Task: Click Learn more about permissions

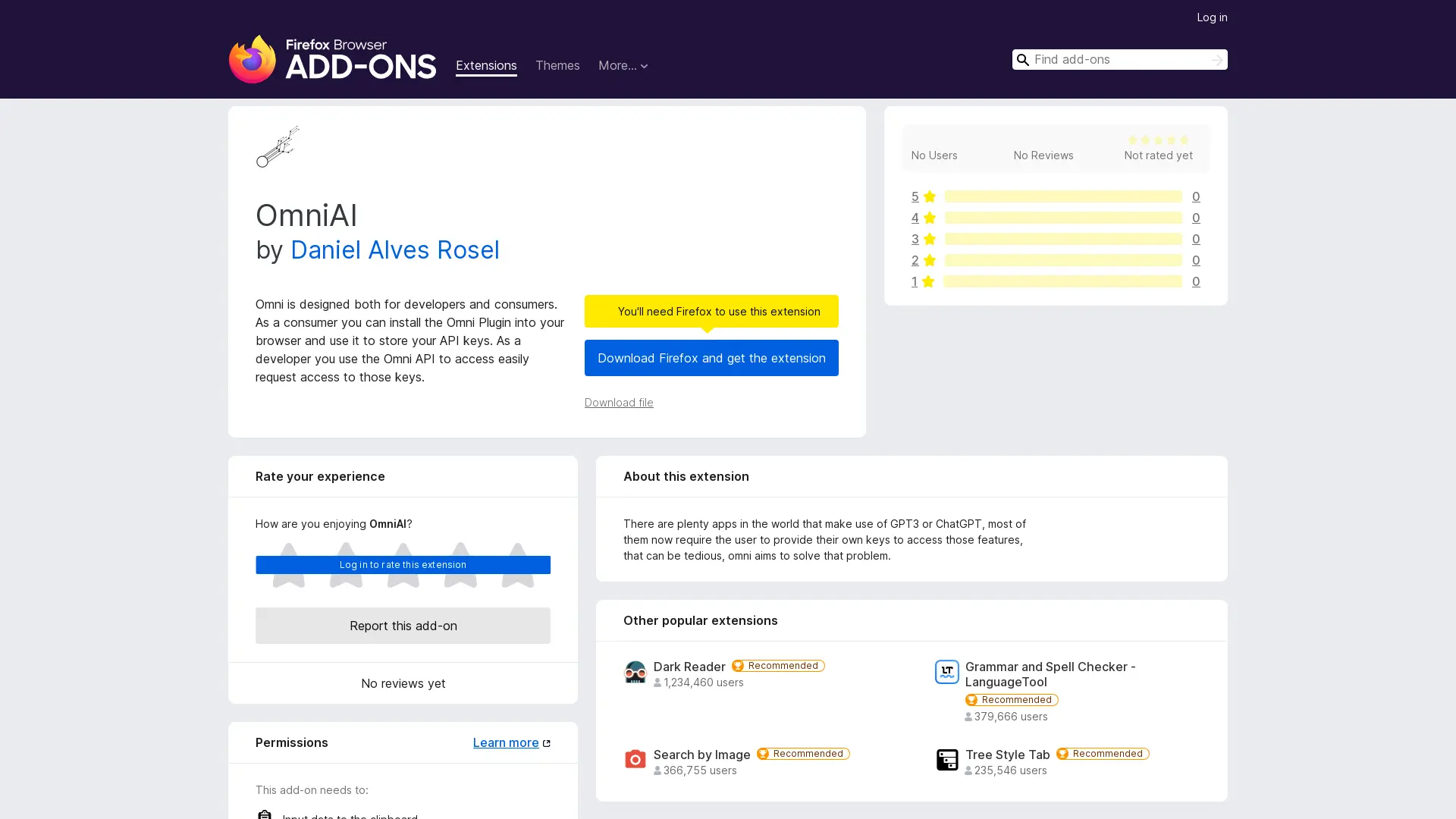Action: 505,742
